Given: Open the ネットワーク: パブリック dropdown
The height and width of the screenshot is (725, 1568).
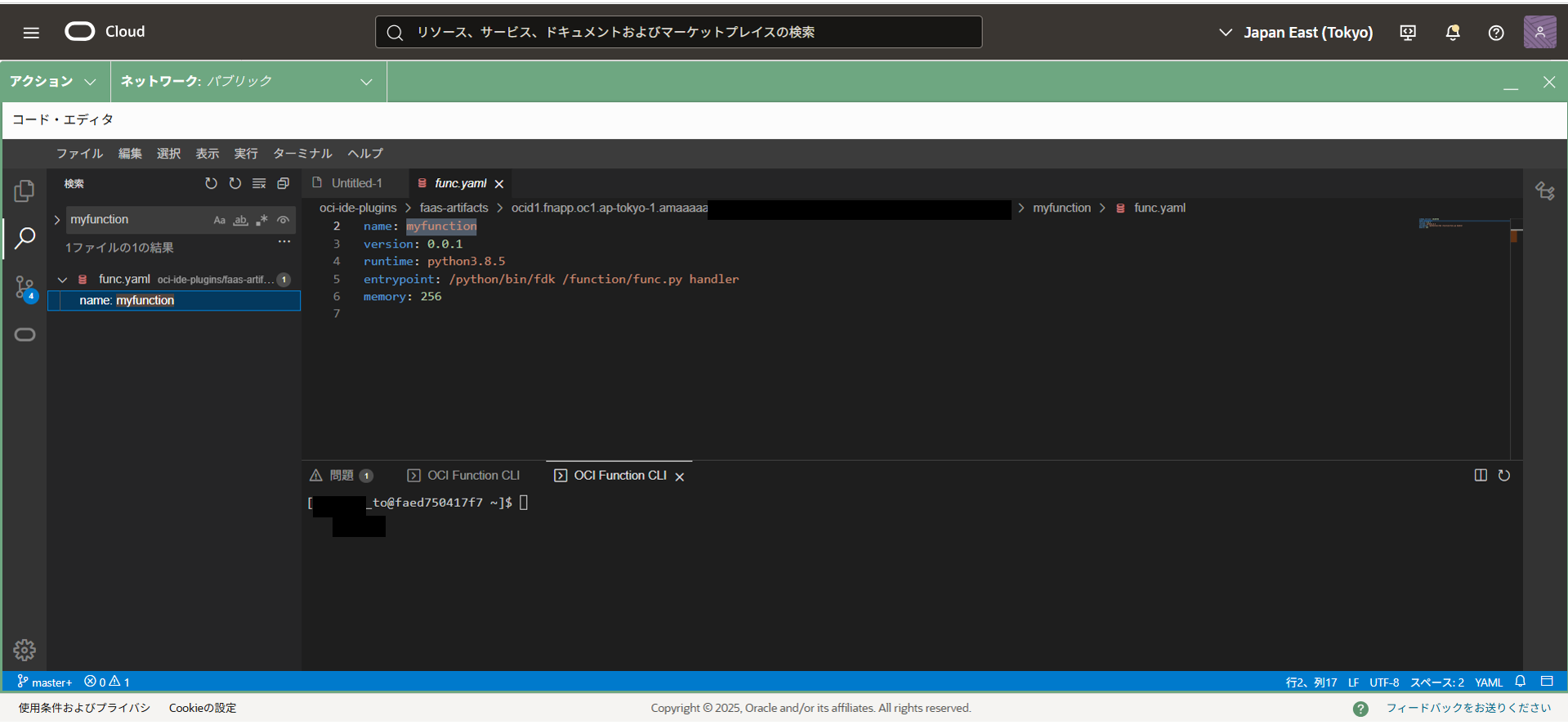Looking at the screenshot, I should click(248, 82).
